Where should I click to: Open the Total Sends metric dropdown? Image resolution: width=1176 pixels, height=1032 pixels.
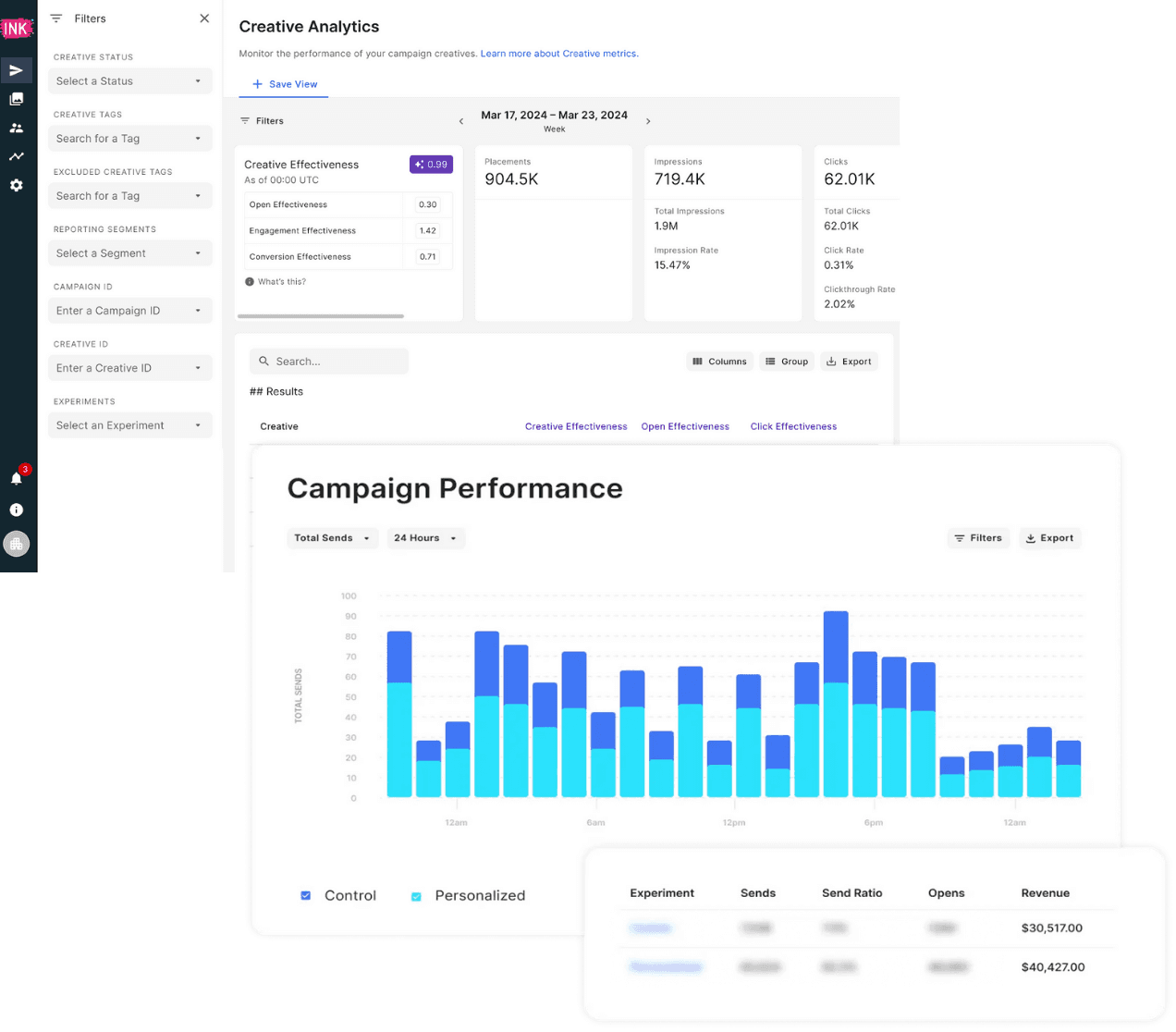click(x=332, y=537)
